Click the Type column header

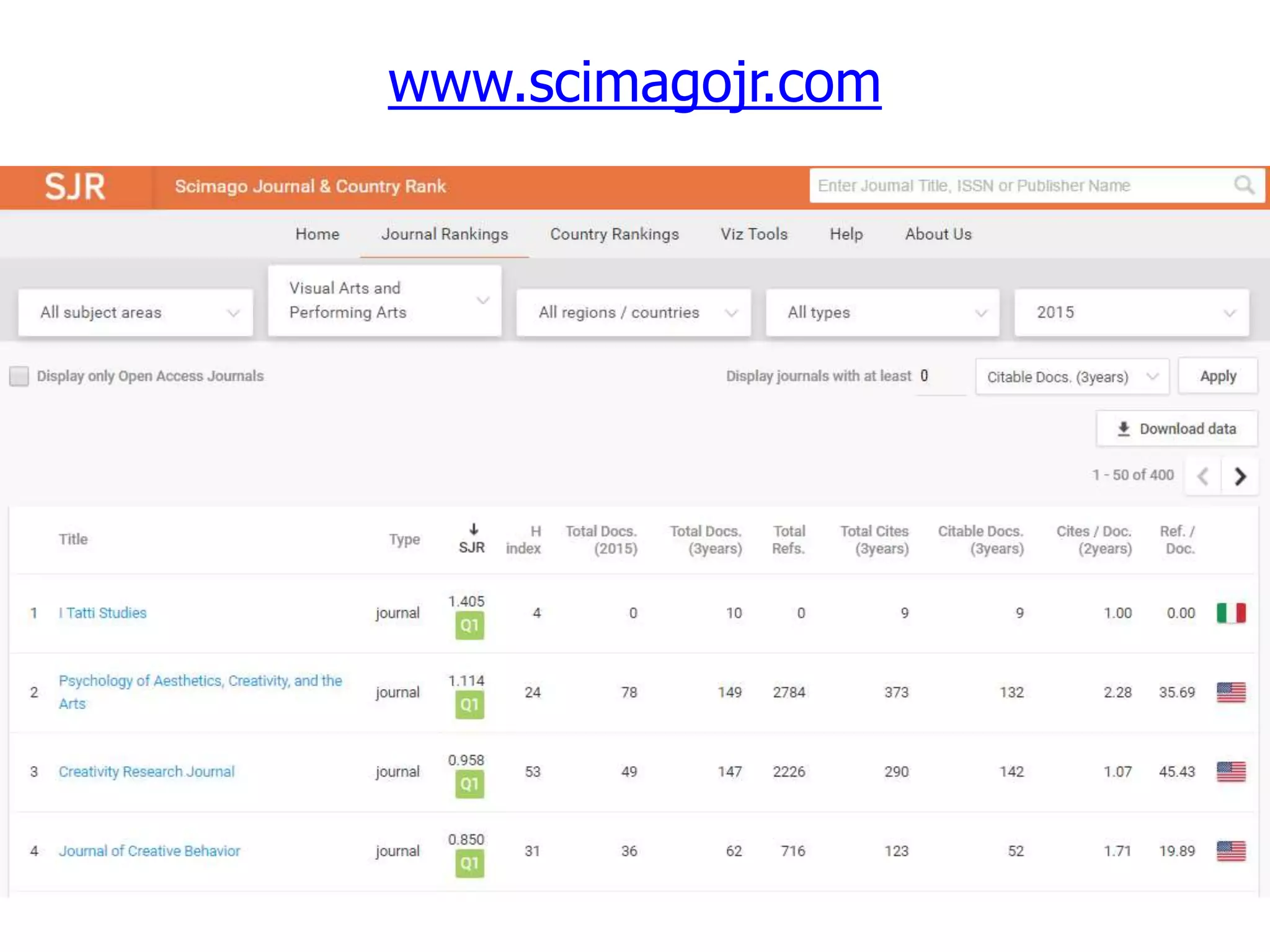point(404,539)
